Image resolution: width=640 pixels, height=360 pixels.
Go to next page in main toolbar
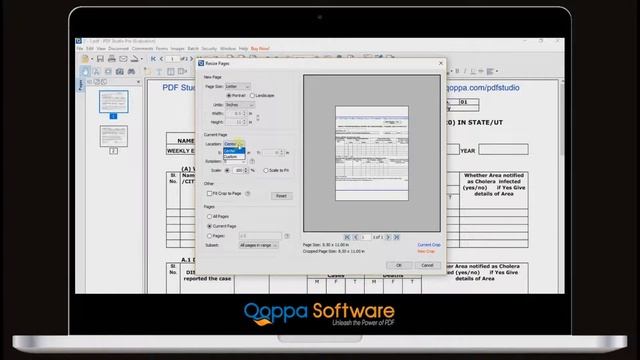pos(191,59)
